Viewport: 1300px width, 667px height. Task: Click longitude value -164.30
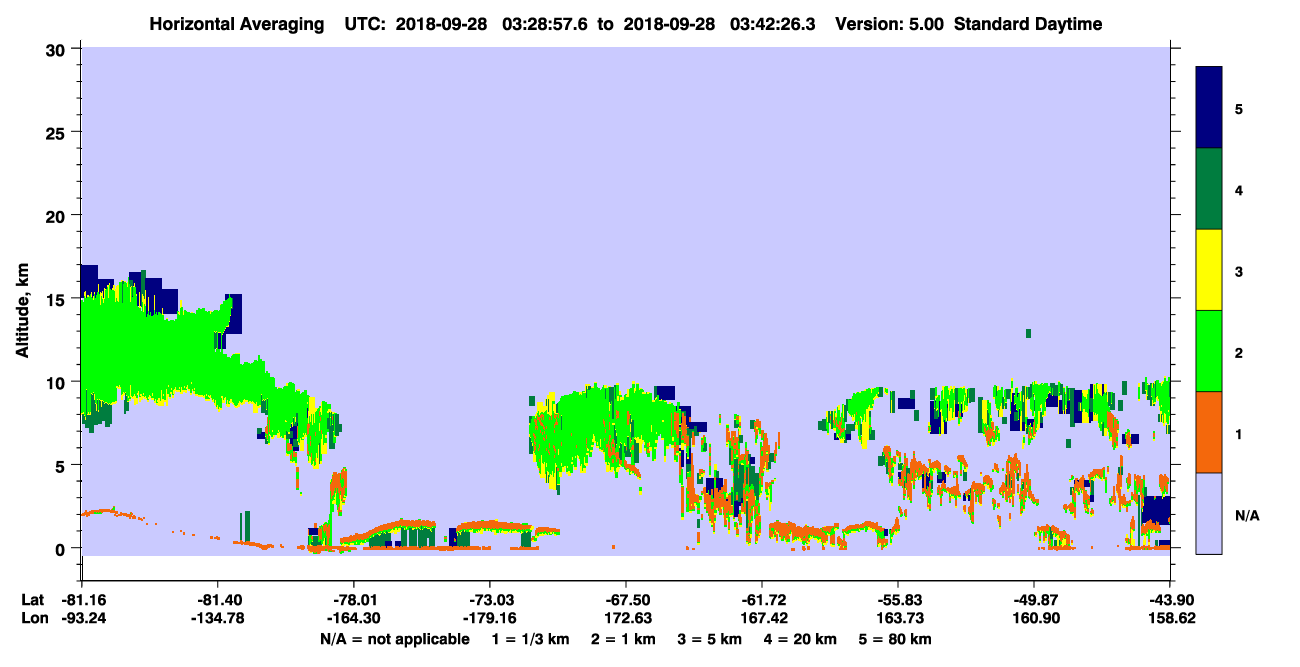tap(354, 617)
